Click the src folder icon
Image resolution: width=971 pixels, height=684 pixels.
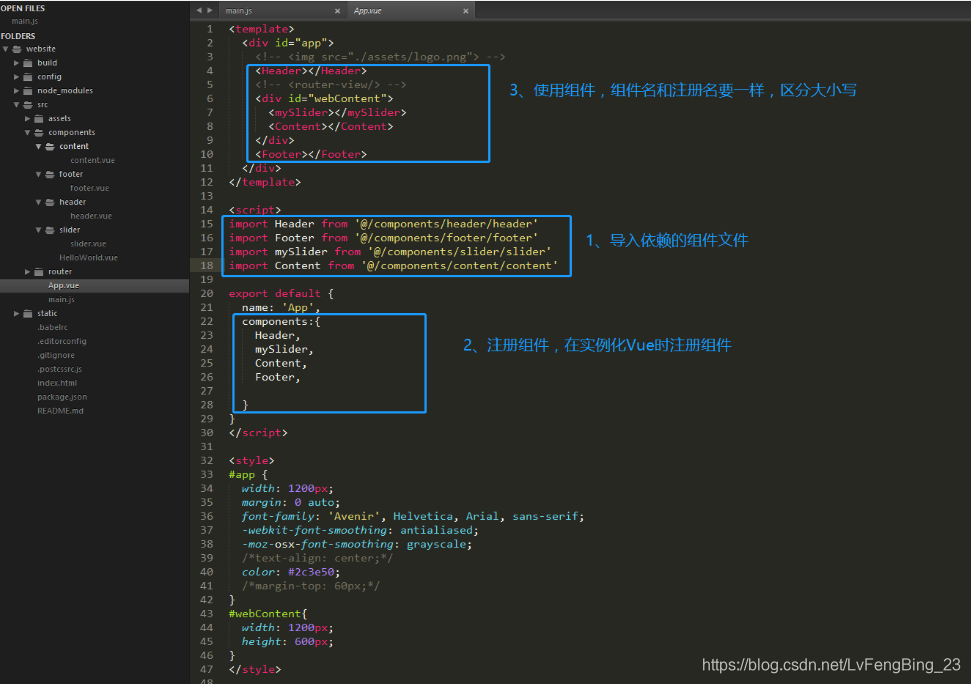(x=28, y=105)
